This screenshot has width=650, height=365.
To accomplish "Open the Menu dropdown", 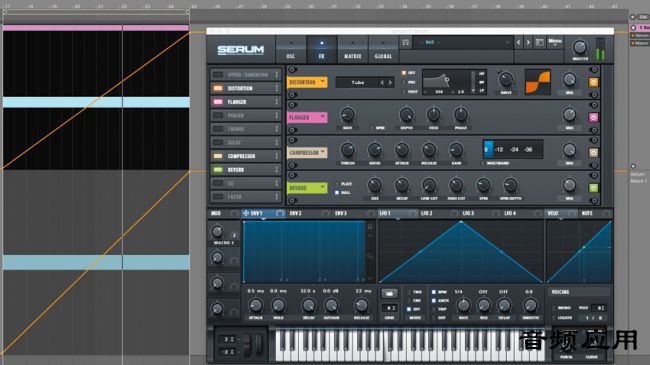I will 555,42.
